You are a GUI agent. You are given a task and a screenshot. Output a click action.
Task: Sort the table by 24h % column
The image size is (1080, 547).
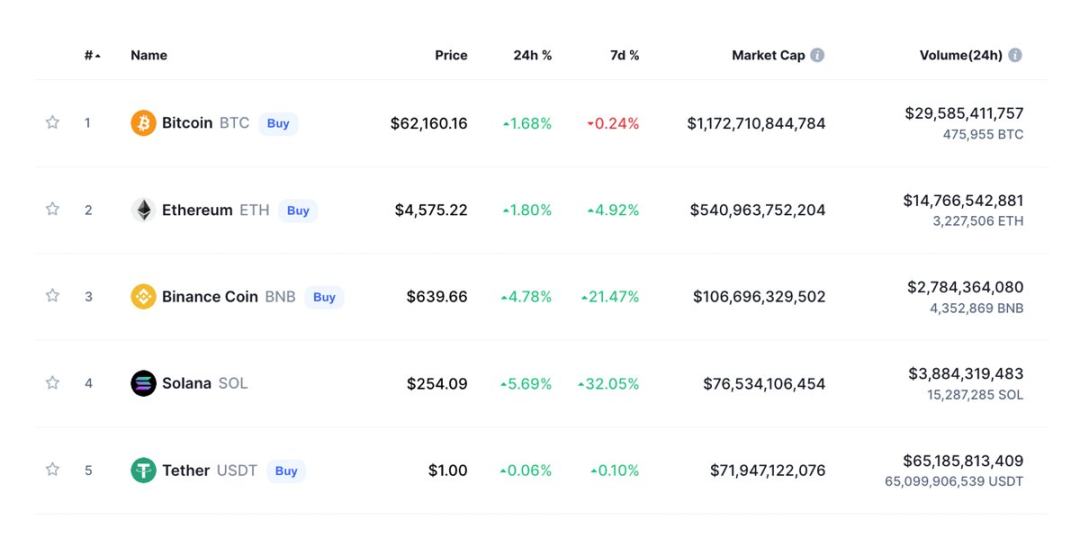click(532, 55)
